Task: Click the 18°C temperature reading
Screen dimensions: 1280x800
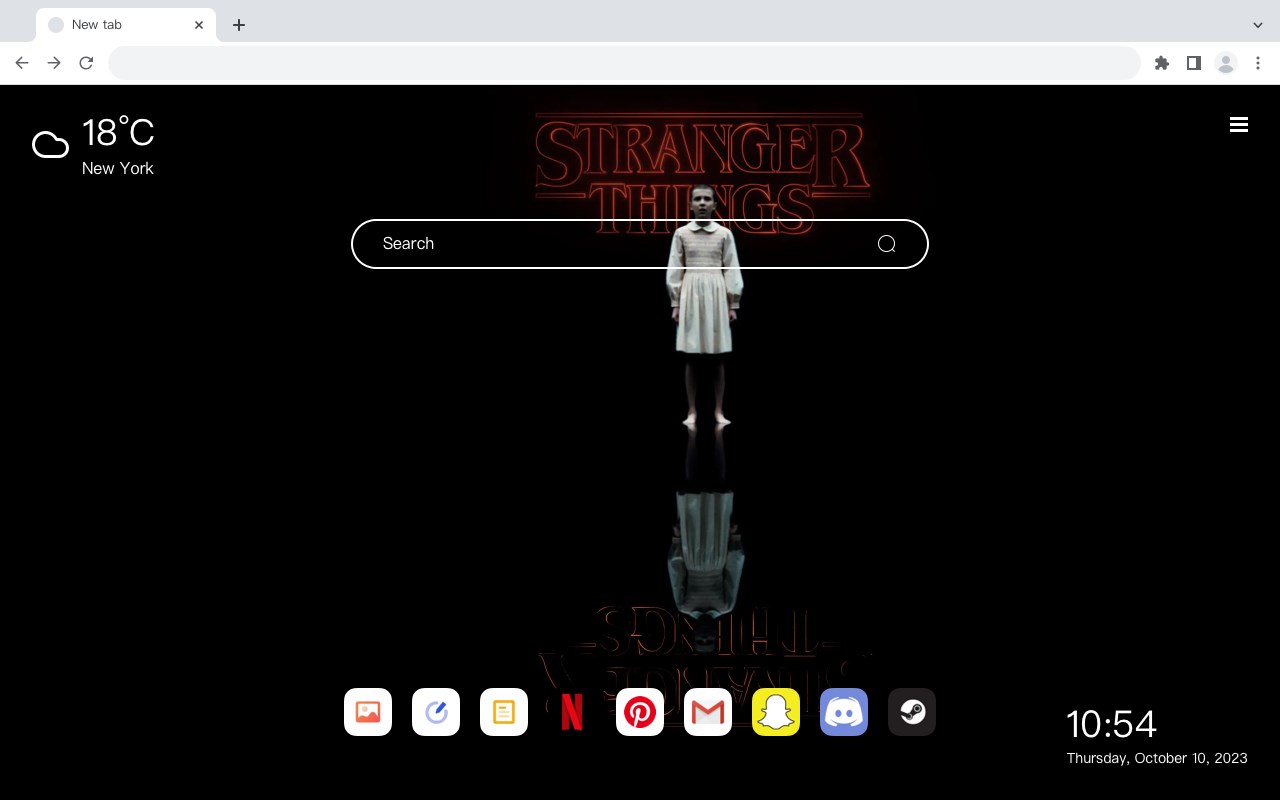Action: click(x=118, y=133)
